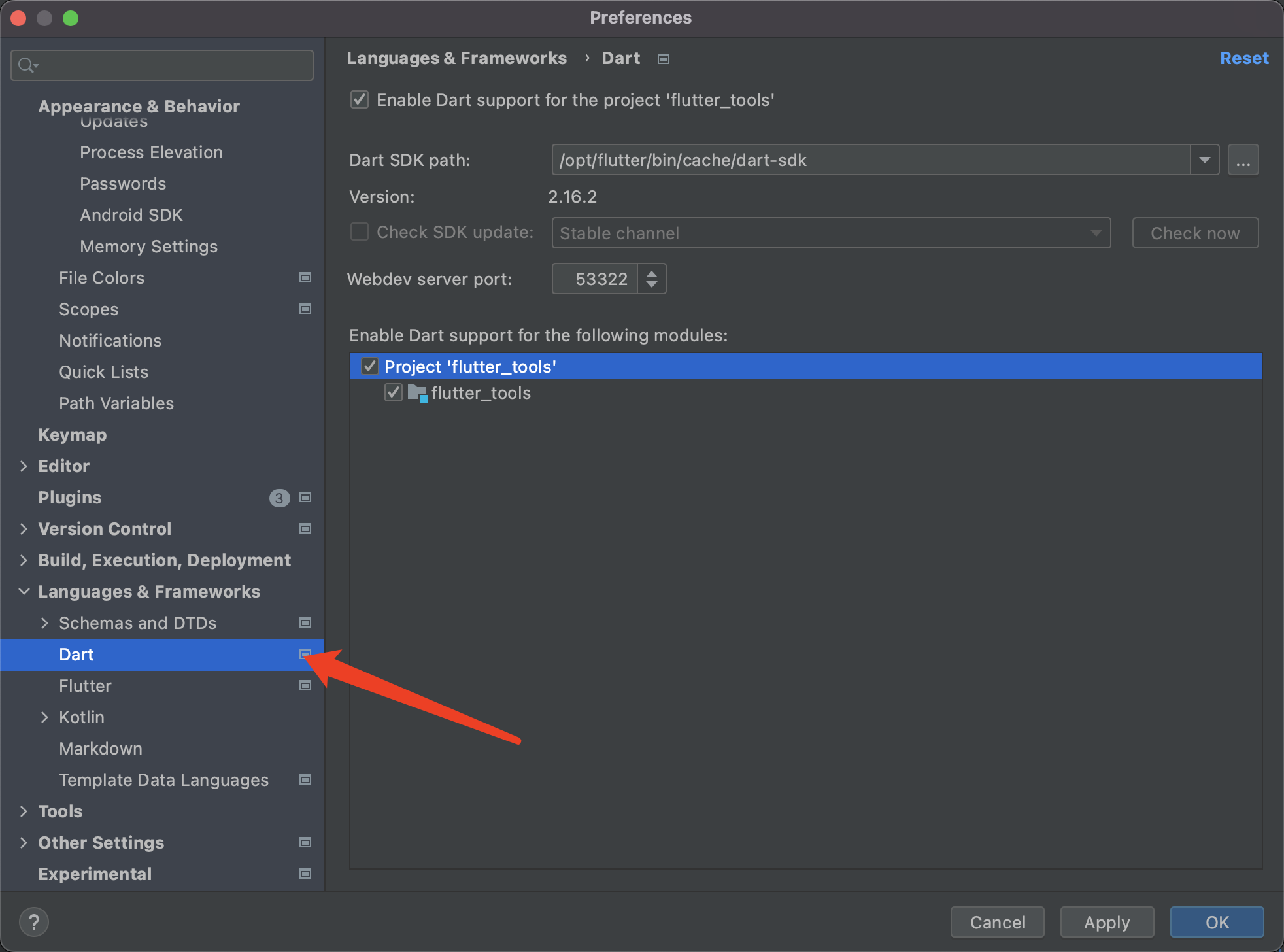Focus the settings search field
This screenshot has width=1284, height=952.
162,65
